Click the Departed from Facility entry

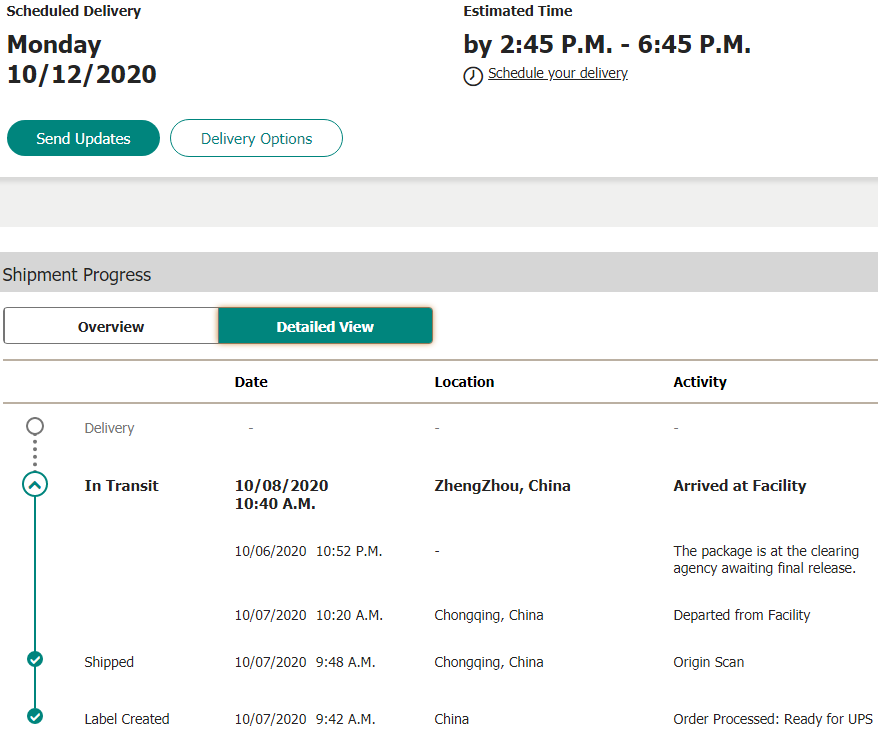[x=741, y=615]
